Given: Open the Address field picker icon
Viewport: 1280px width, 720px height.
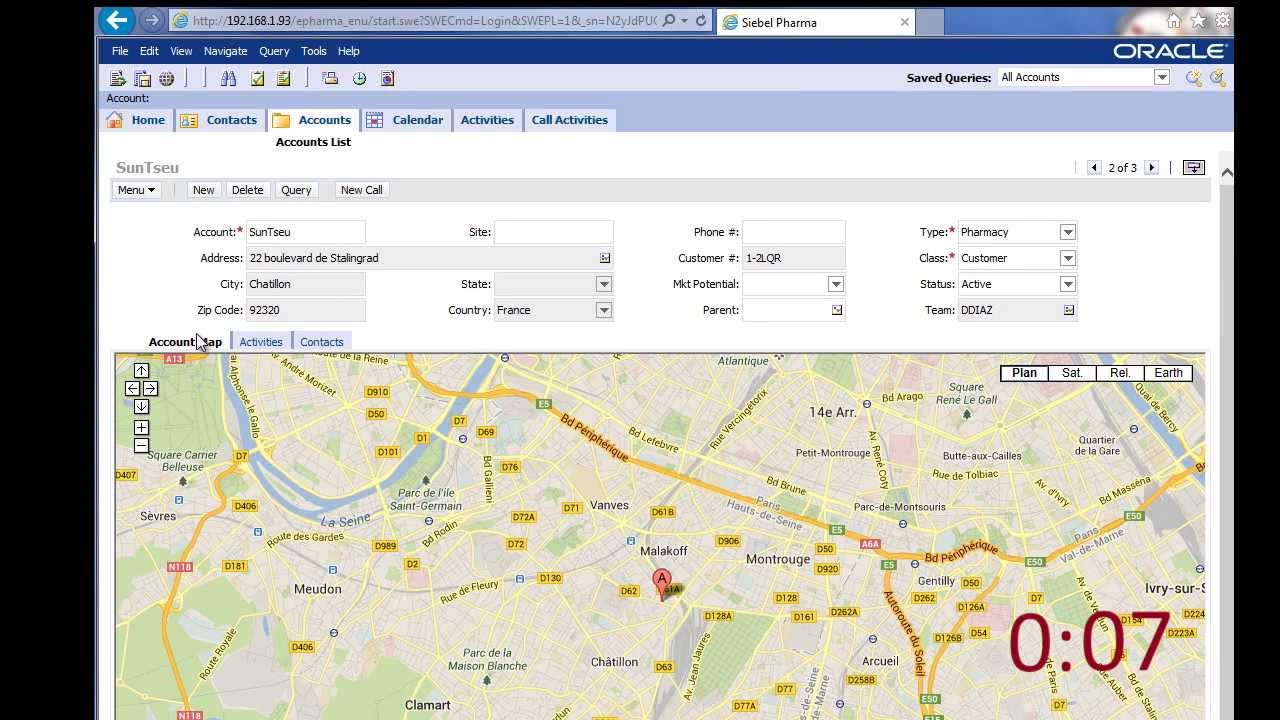Looking at the screenshot, I should (x=604, y=258).
